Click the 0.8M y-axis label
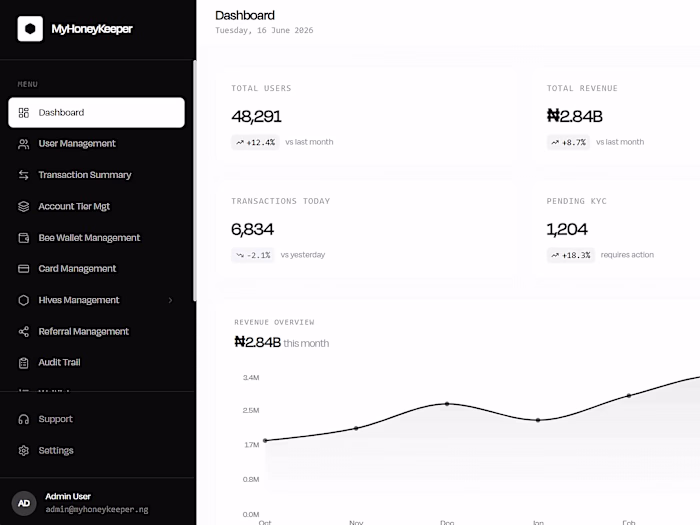 pyautogui.click(x=251, y=479)
